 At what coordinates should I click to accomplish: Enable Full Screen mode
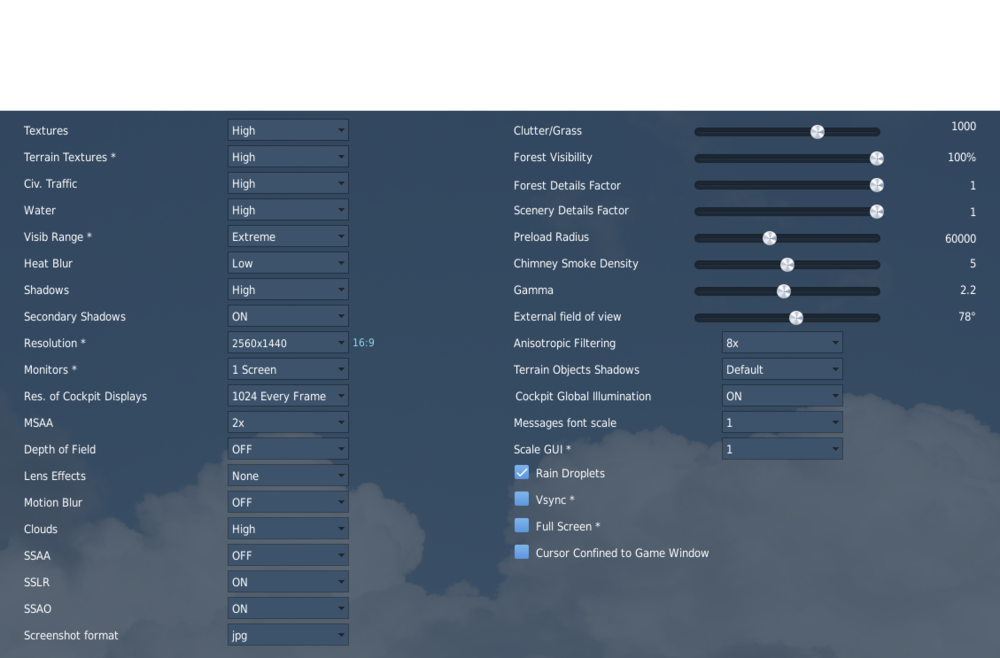tap(521, 525)
